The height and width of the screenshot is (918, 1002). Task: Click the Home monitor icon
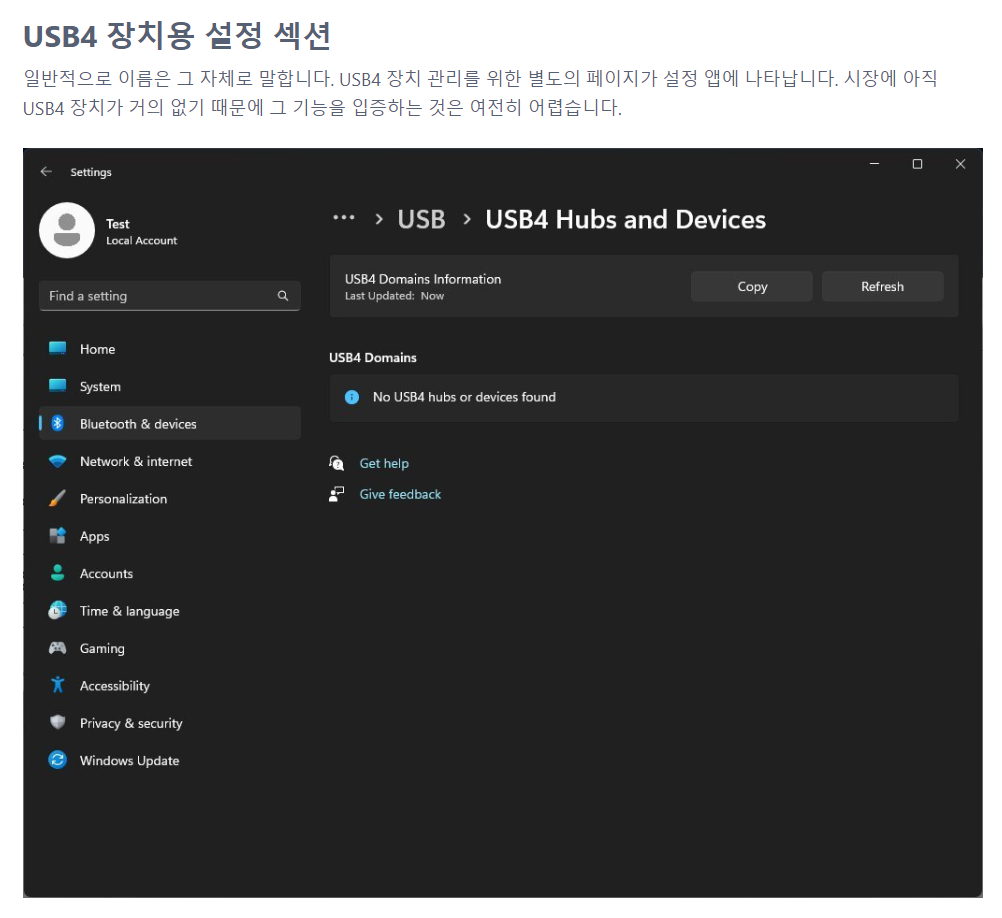click(x=58, y=348)
